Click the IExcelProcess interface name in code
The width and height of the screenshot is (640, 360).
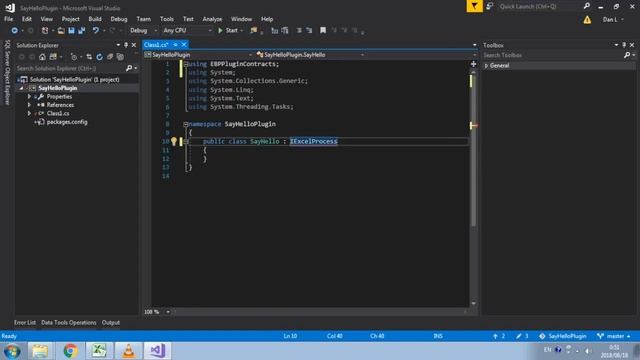(313, 141)
